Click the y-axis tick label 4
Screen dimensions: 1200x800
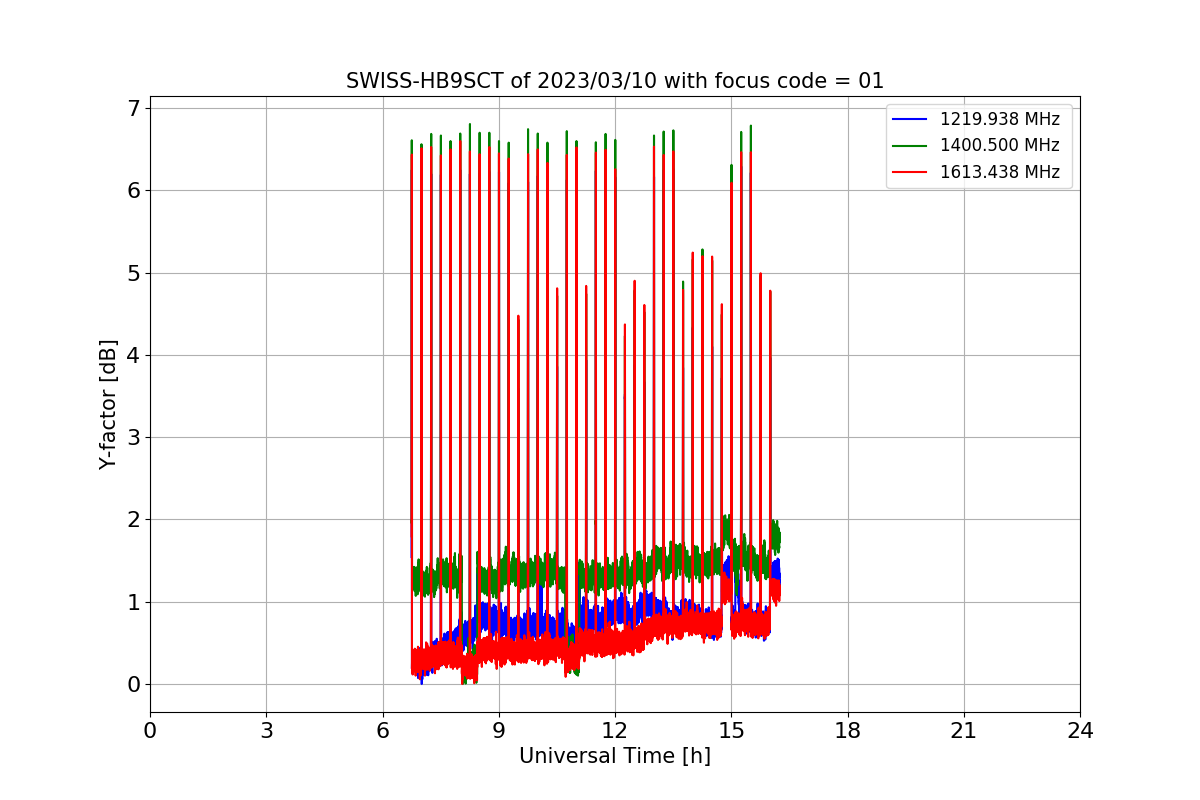(x=133, y=355)
